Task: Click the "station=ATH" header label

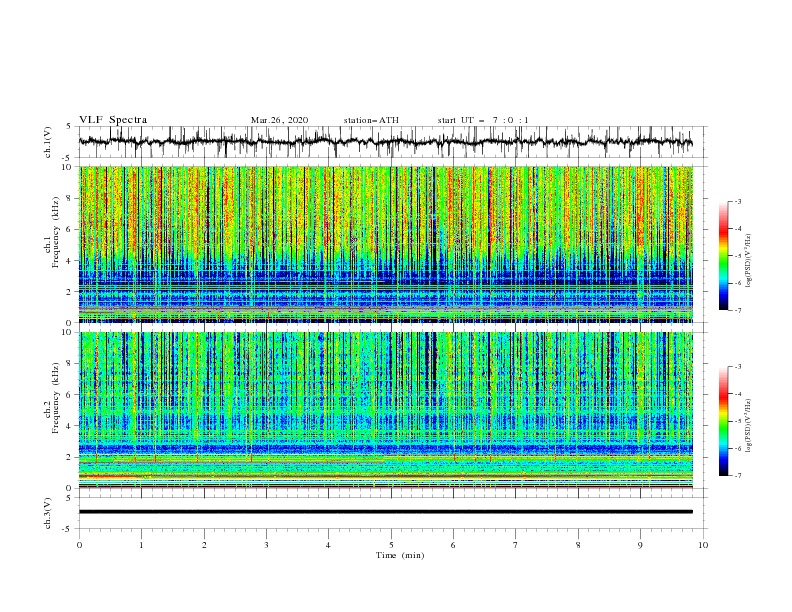Action: coord(371,120)
